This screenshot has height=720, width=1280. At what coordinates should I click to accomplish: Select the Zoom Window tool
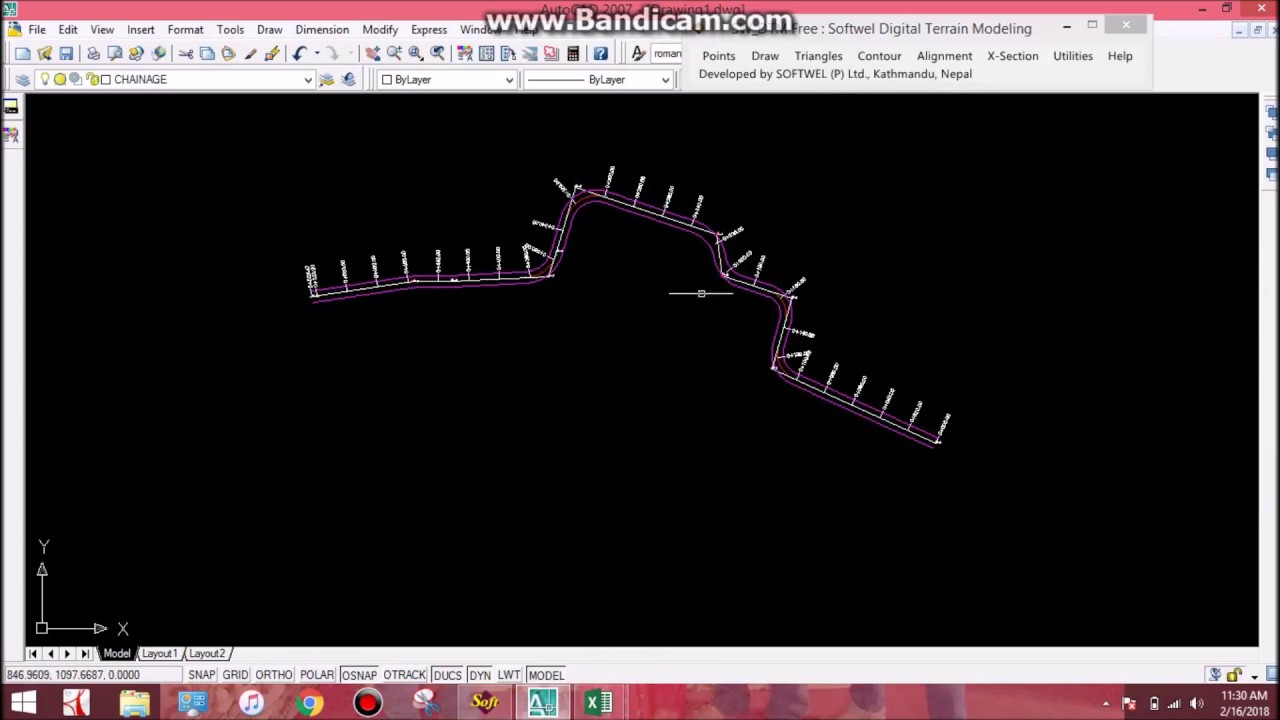coord(416,53)
